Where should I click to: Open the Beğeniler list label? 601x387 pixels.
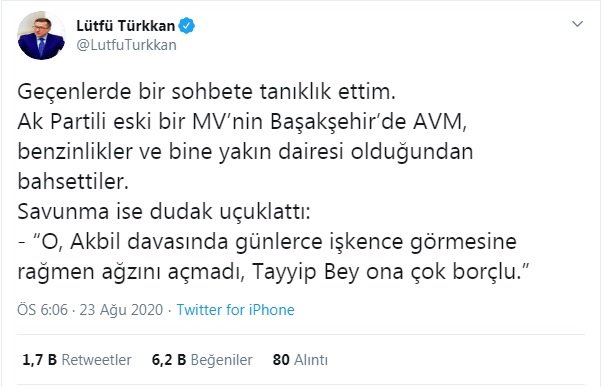pyautogui.click(x=222, y=360)
